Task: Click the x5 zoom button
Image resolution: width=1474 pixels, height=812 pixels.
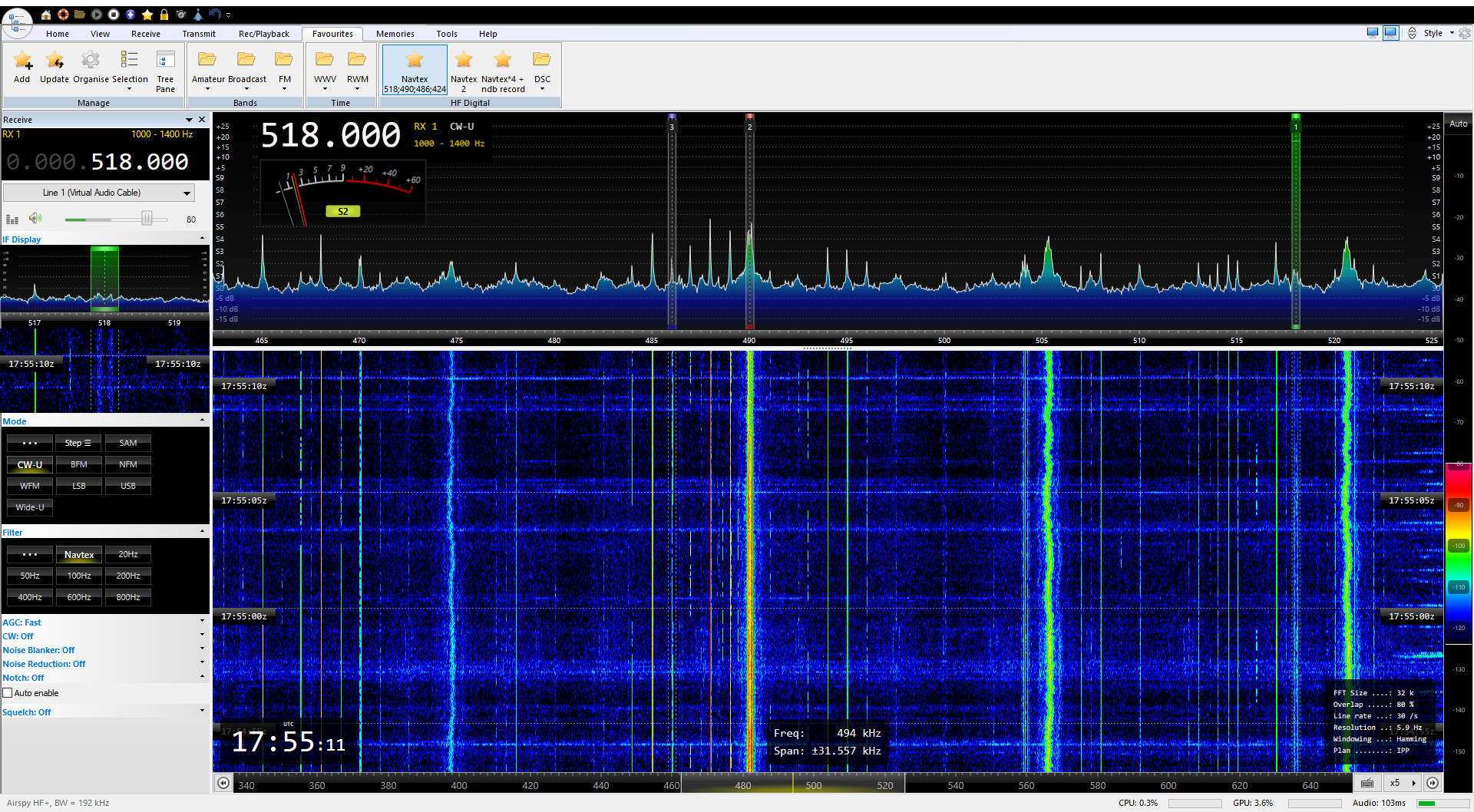Action: 1394,783
